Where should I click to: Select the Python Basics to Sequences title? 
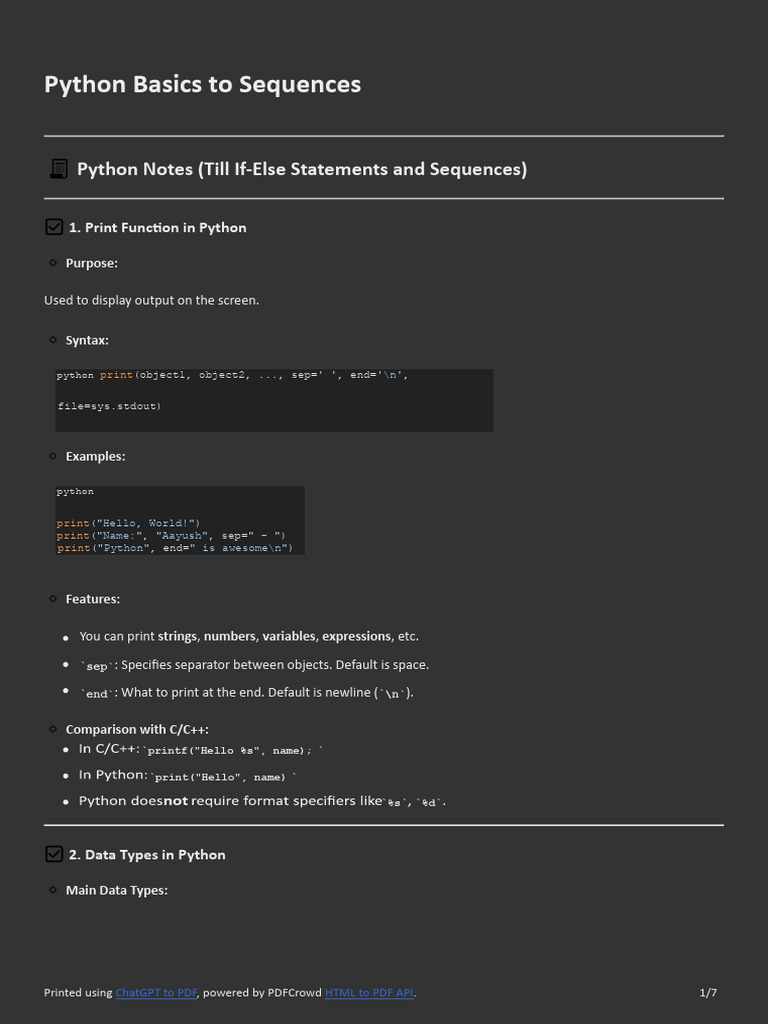(x=202, y=84)
